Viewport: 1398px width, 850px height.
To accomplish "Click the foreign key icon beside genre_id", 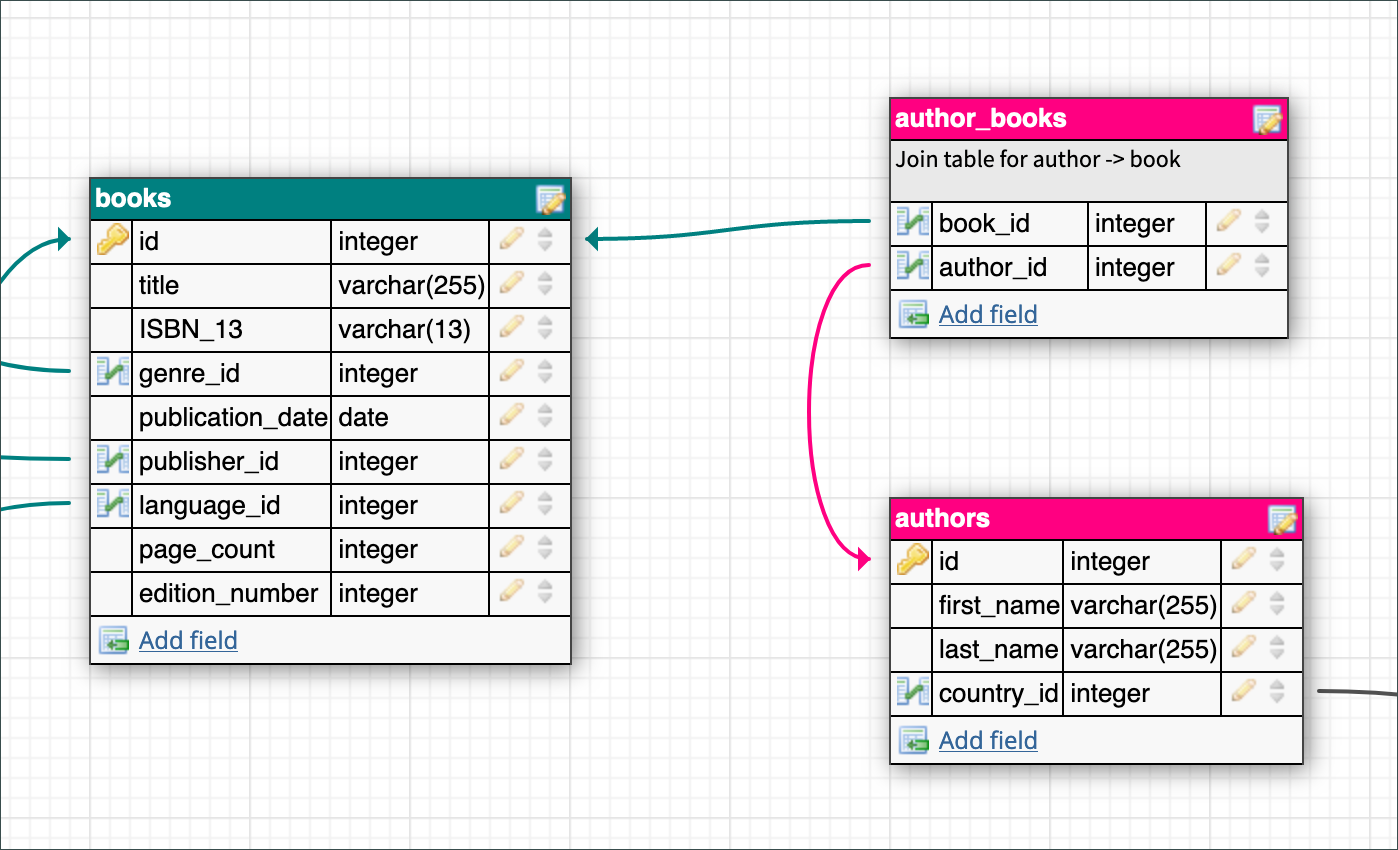I will point(113,373).
